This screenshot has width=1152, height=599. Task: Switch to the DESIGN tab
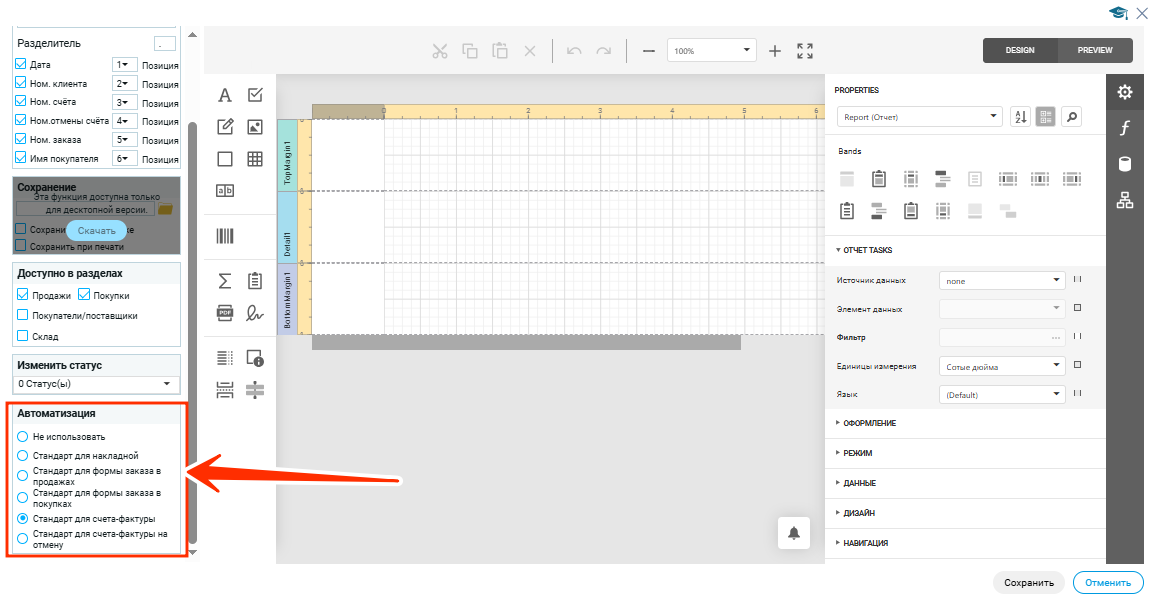pos(1020,50)
